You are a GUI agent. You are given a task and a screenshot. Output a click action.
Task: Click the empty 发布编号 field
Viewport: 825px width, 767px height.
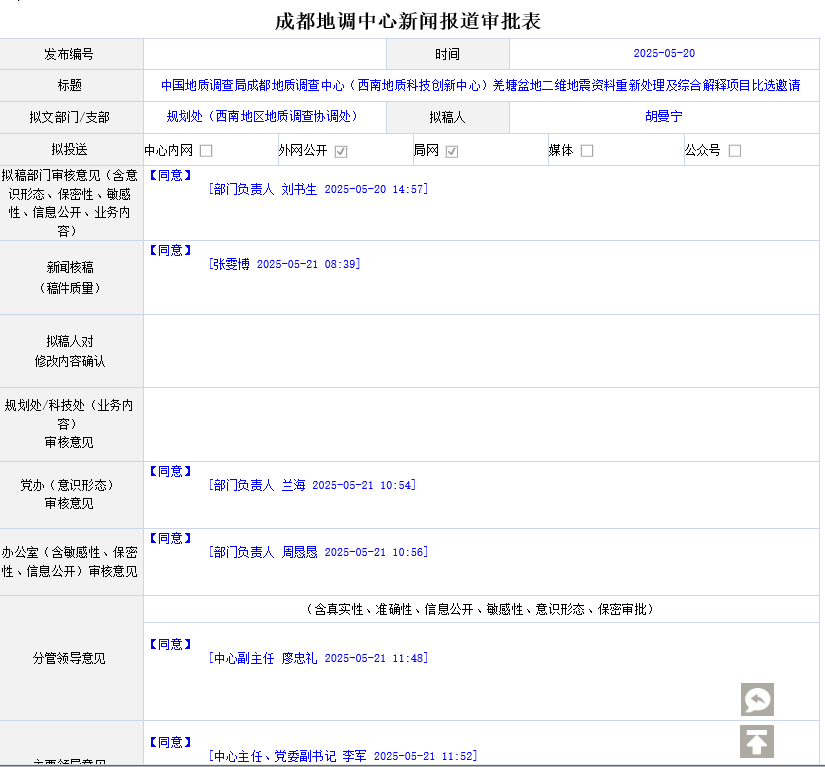pos(264,54)
